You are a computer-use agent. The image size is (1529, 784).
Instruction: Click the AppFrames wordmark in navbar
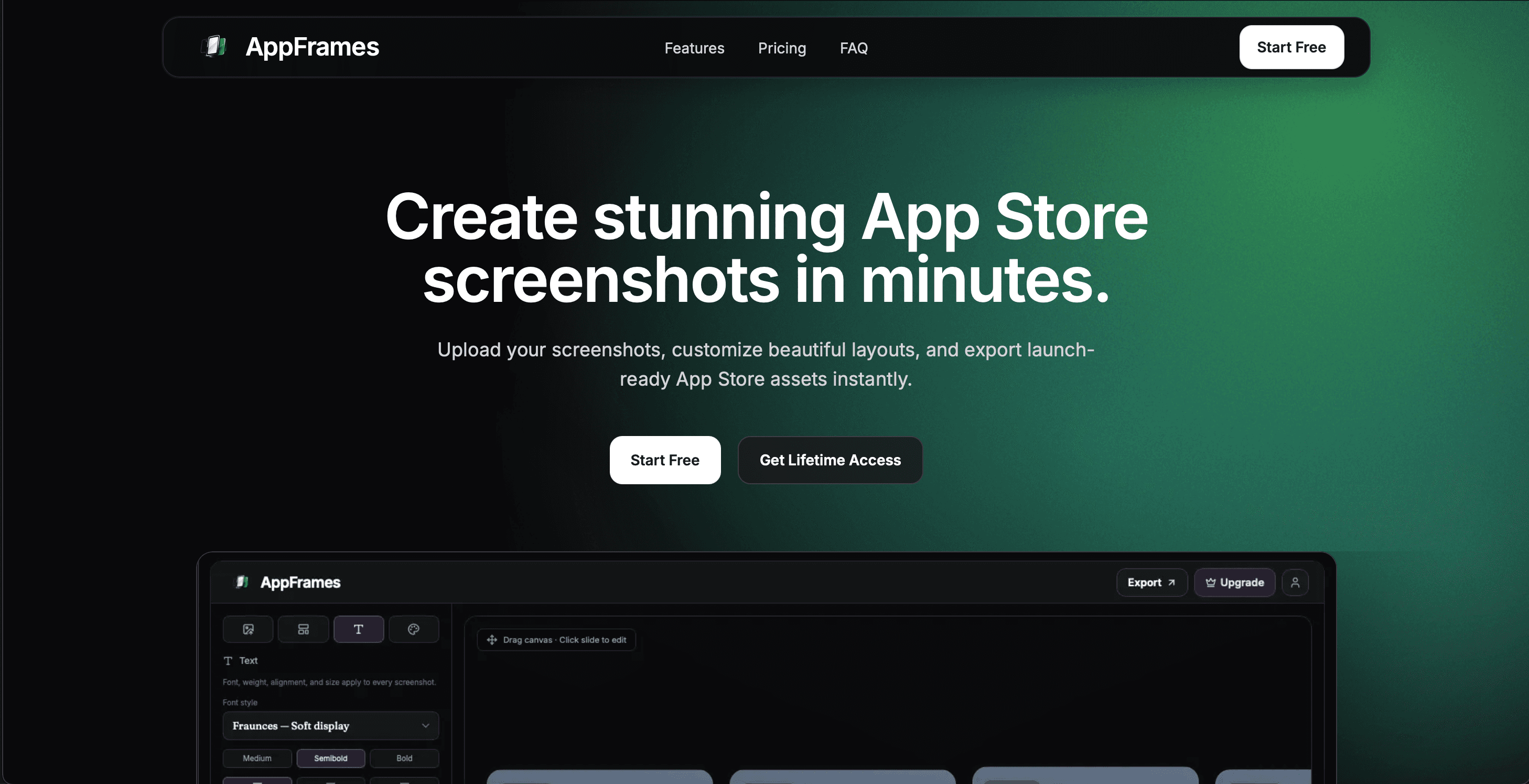(x=312, y=47)
